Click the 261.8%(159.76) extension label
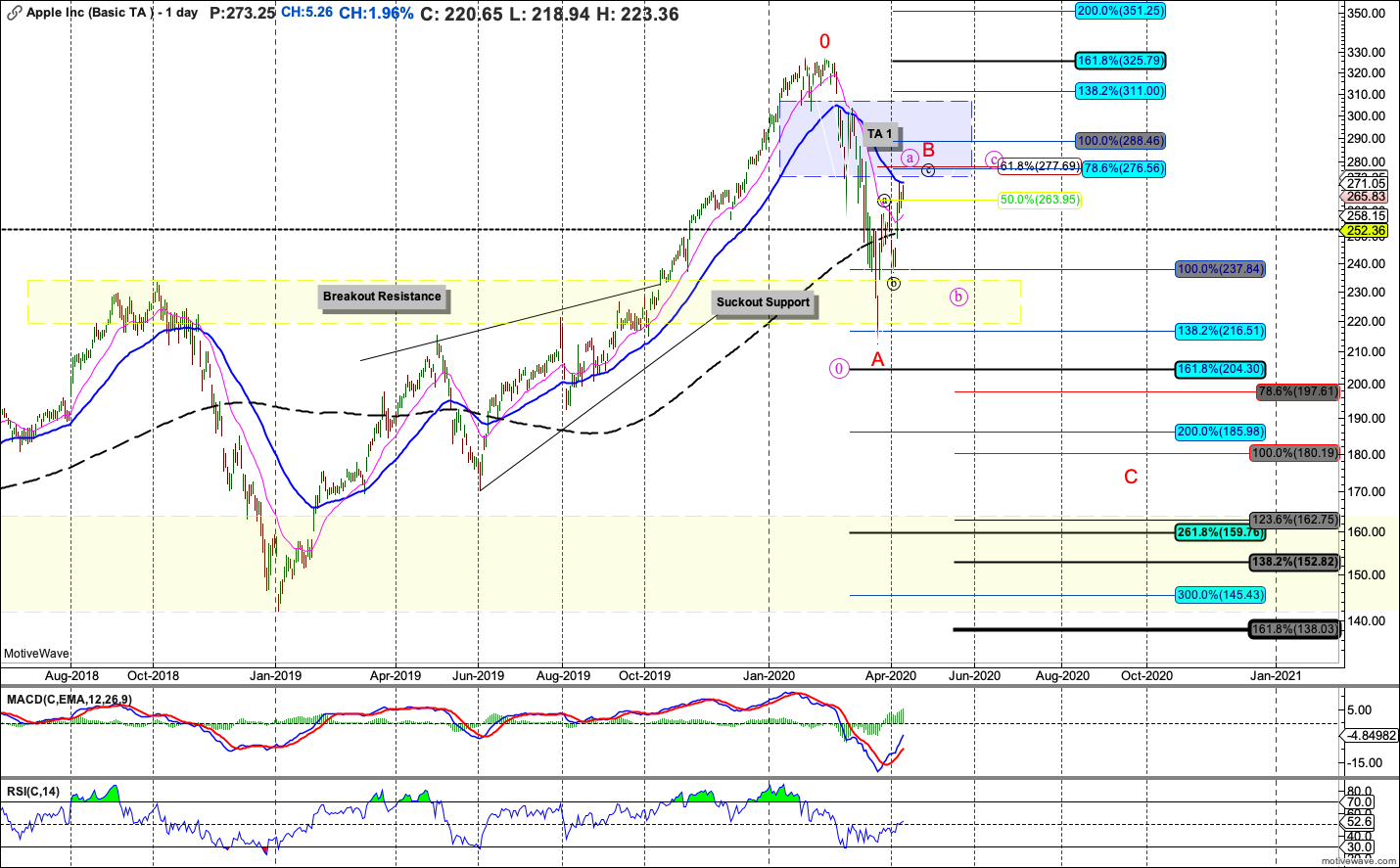This screenshot has height=868, width=1400. [1220, 532]
